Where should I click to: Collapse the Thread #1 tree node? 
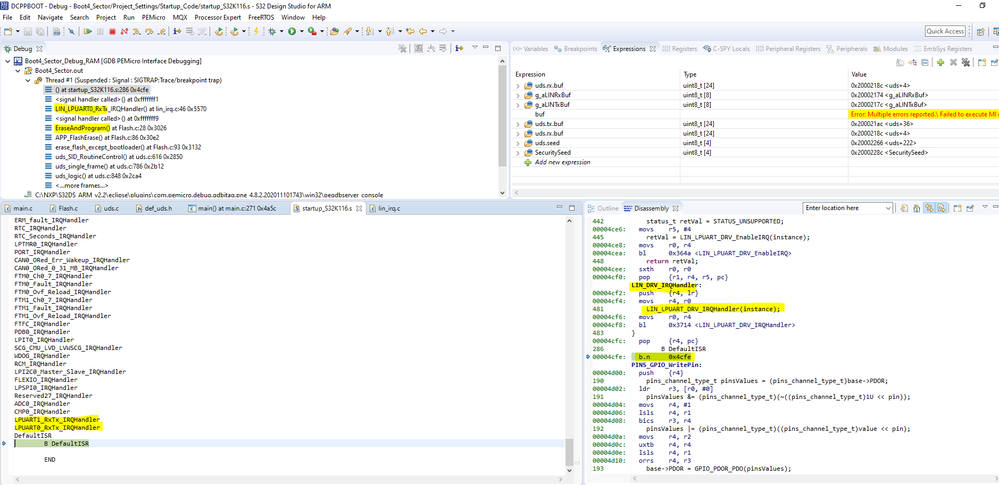[x=28, y=81]
